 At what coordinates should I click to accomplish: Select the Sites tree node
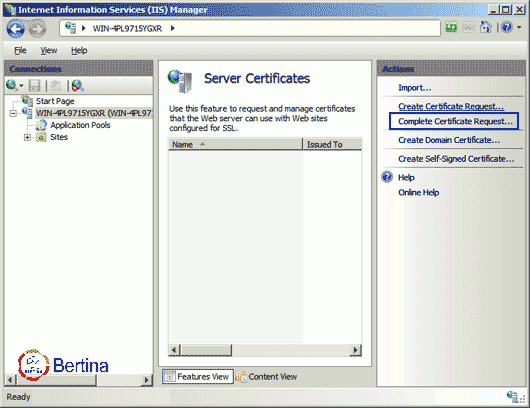point(59,137)
